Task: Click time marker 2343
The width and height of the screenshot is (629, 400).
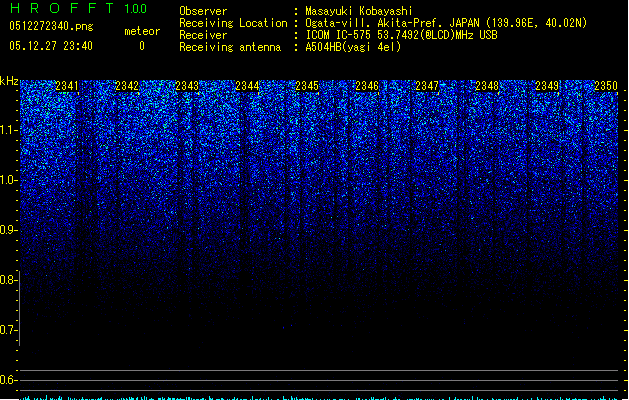Action: (x=187, y=86)
